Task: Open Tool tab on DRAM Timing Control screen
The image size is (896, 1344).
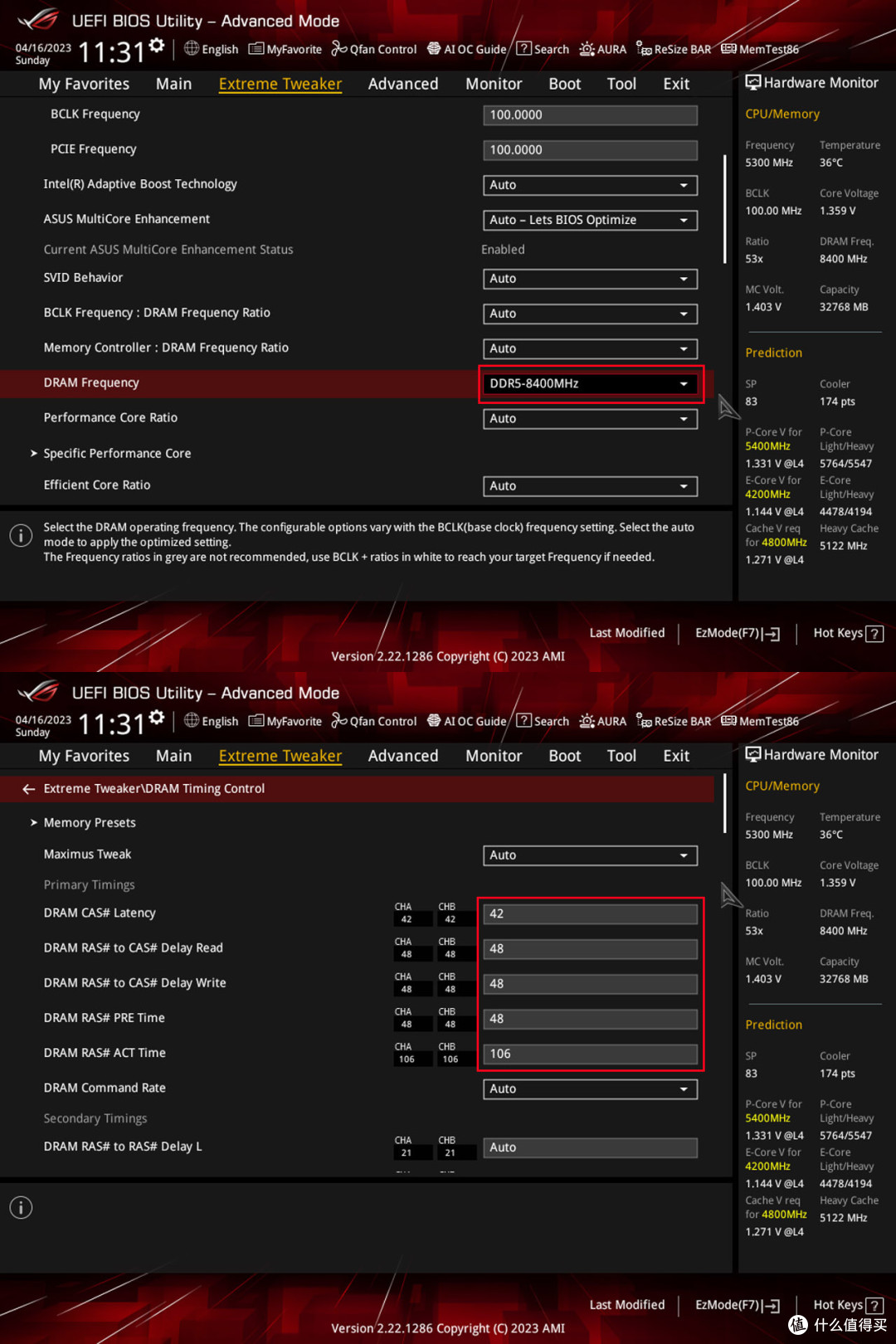Action: pos(621,756)
